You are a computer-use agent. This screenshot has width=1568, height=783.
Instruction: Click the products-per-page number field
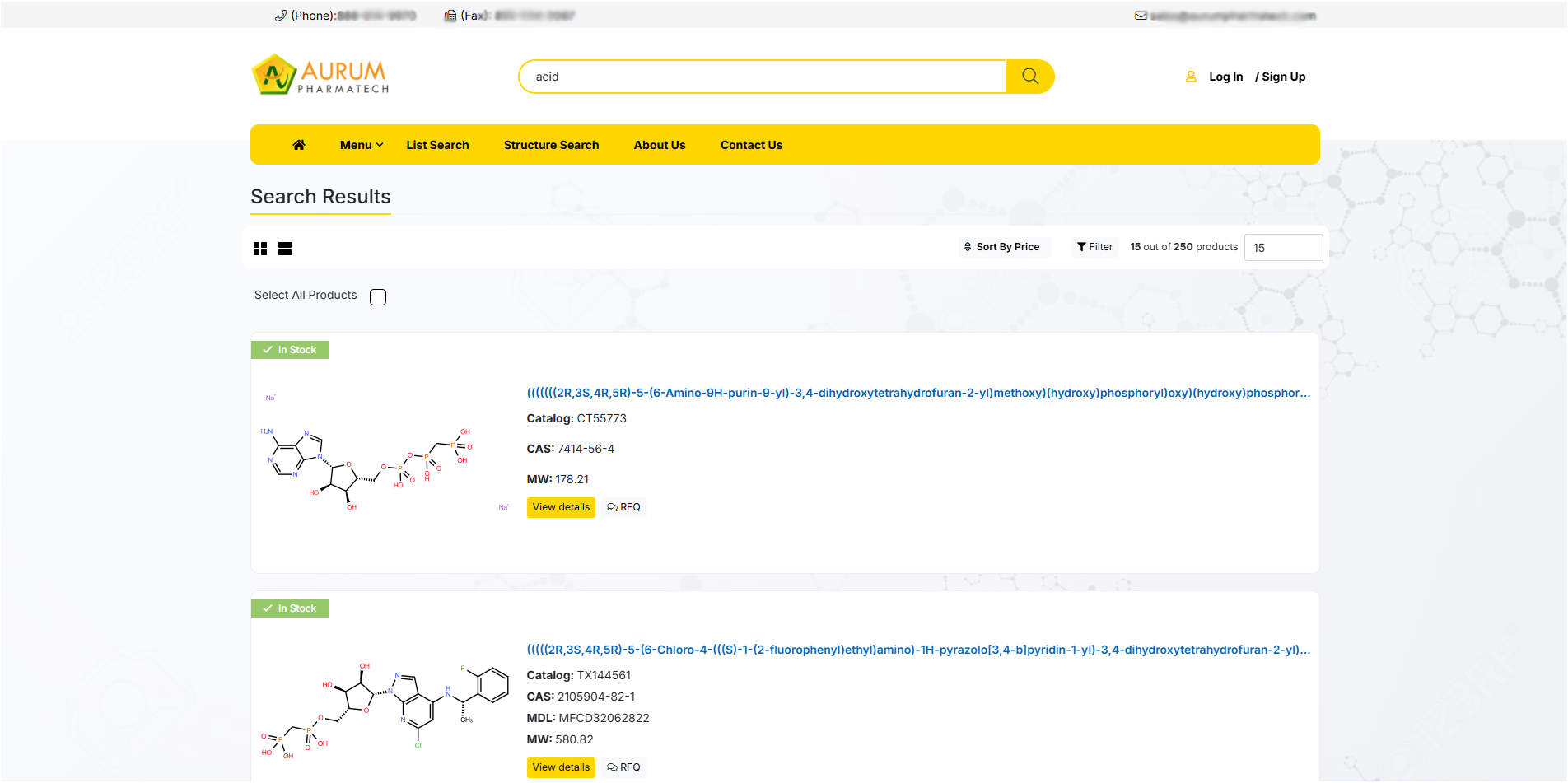tap(1282, 248)
